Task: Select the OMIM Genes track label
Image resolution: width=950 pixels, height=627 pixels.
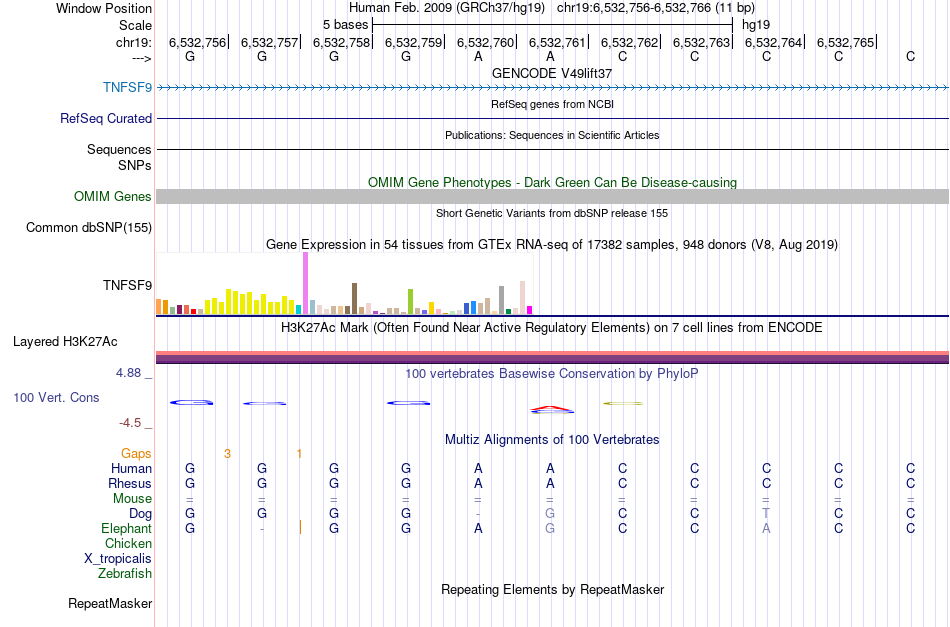Action: tap(113, 196)
